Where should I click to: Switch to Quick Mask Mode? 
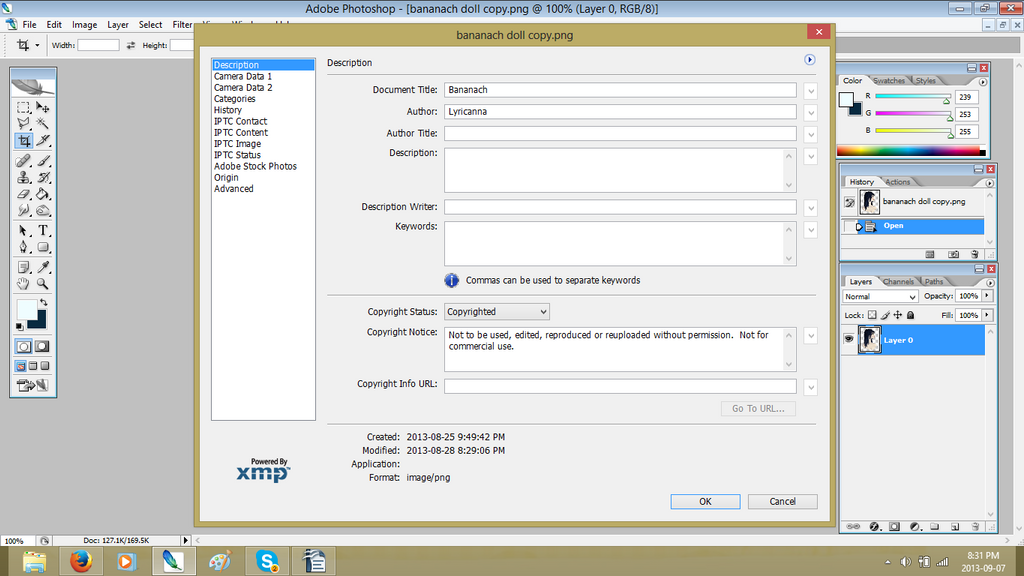click(x=42, y=347)
